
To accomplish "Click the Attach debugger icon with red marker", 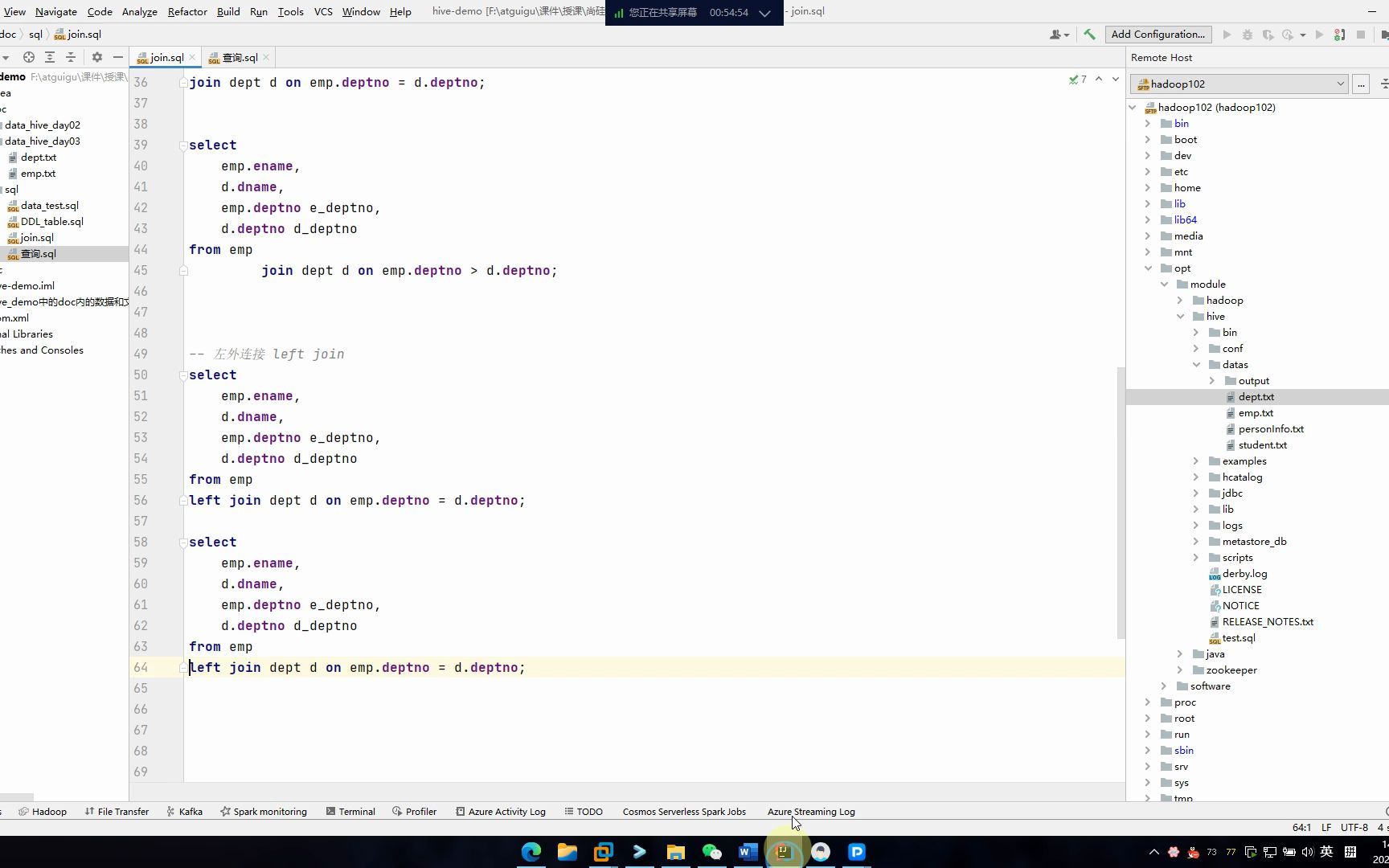I will coord(1339,35).
